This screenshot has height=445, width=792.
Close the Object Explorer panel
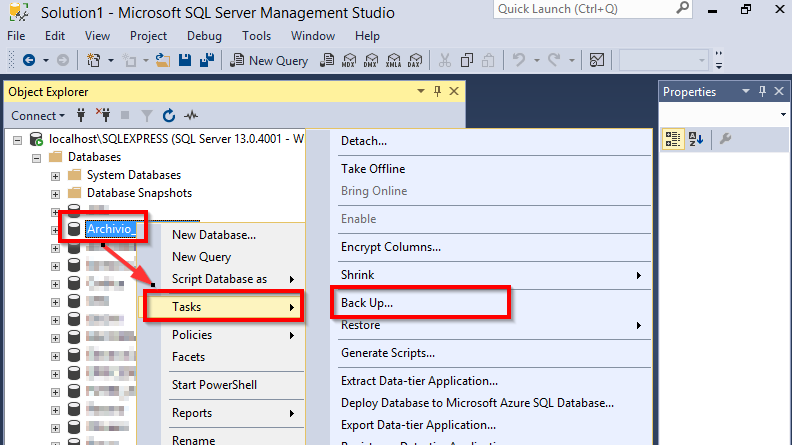(x=454, y=91)
